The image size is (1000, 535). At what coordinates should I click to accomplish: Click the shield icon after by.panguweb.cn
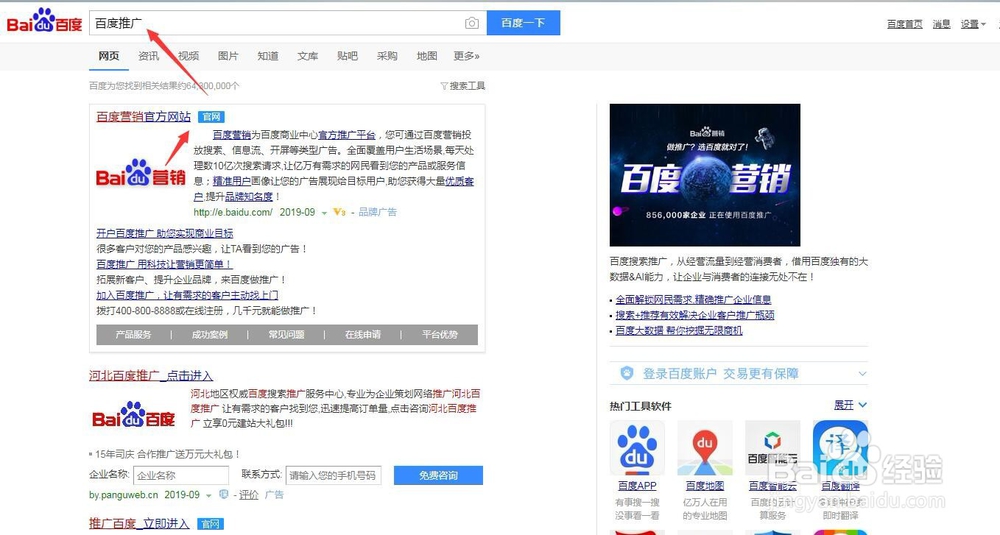(223, 495)
